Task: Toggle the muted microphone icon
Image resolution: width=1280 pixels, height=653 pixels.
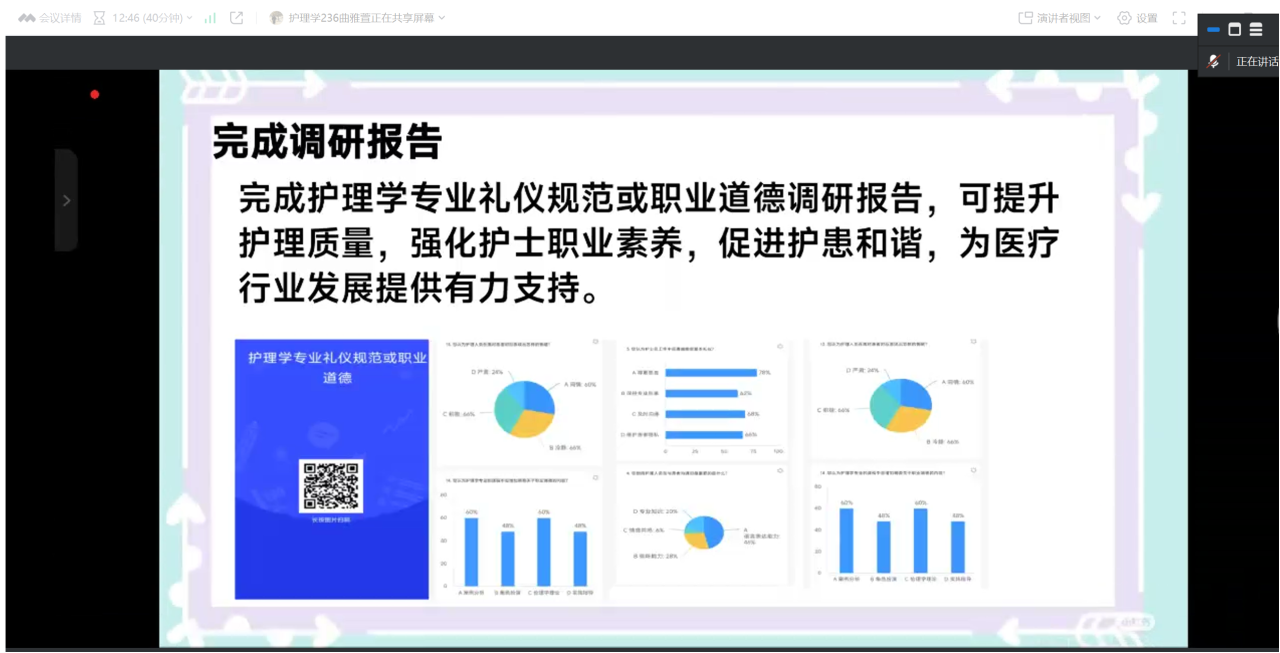Action: coord(1213,61)
